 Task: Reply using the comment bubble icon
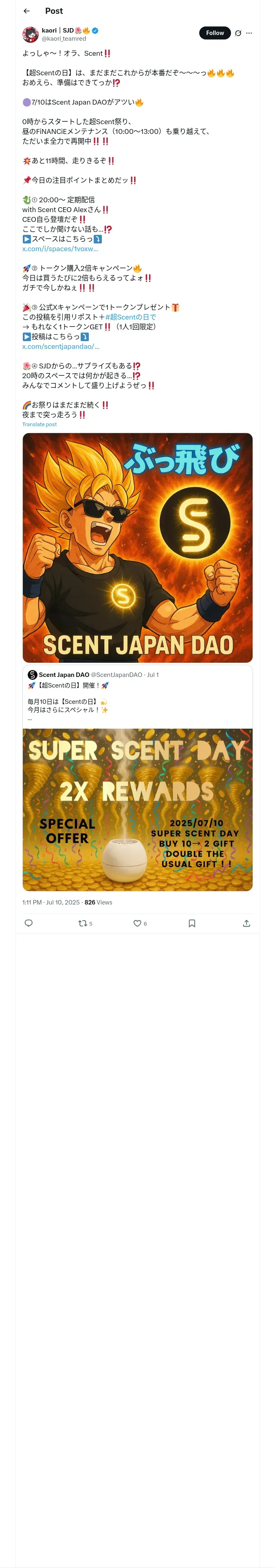[x=28, y=923]
